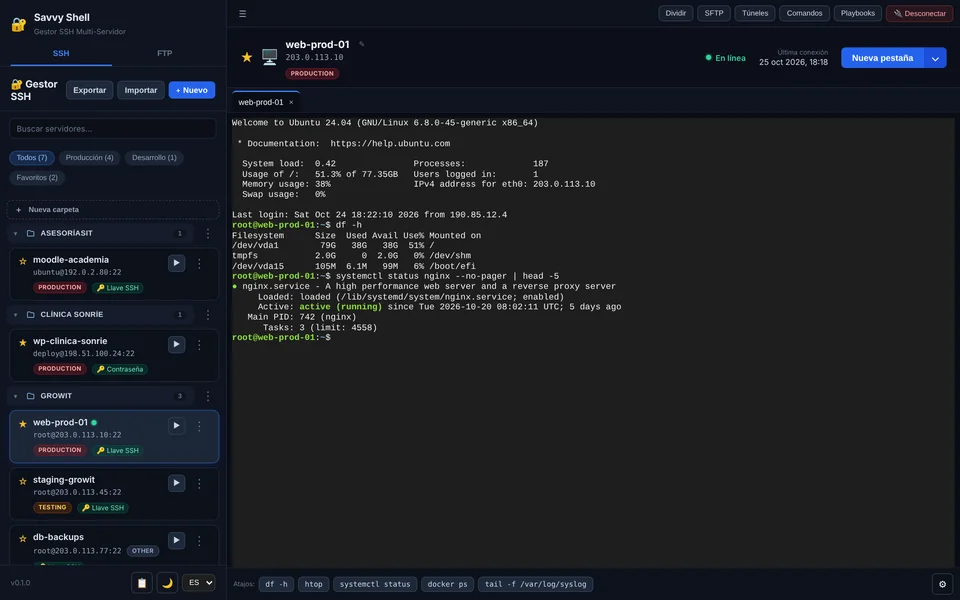Open the three-dot menu on the web-prod-01 card
960x600 pixels.
(x=199, y=426)
